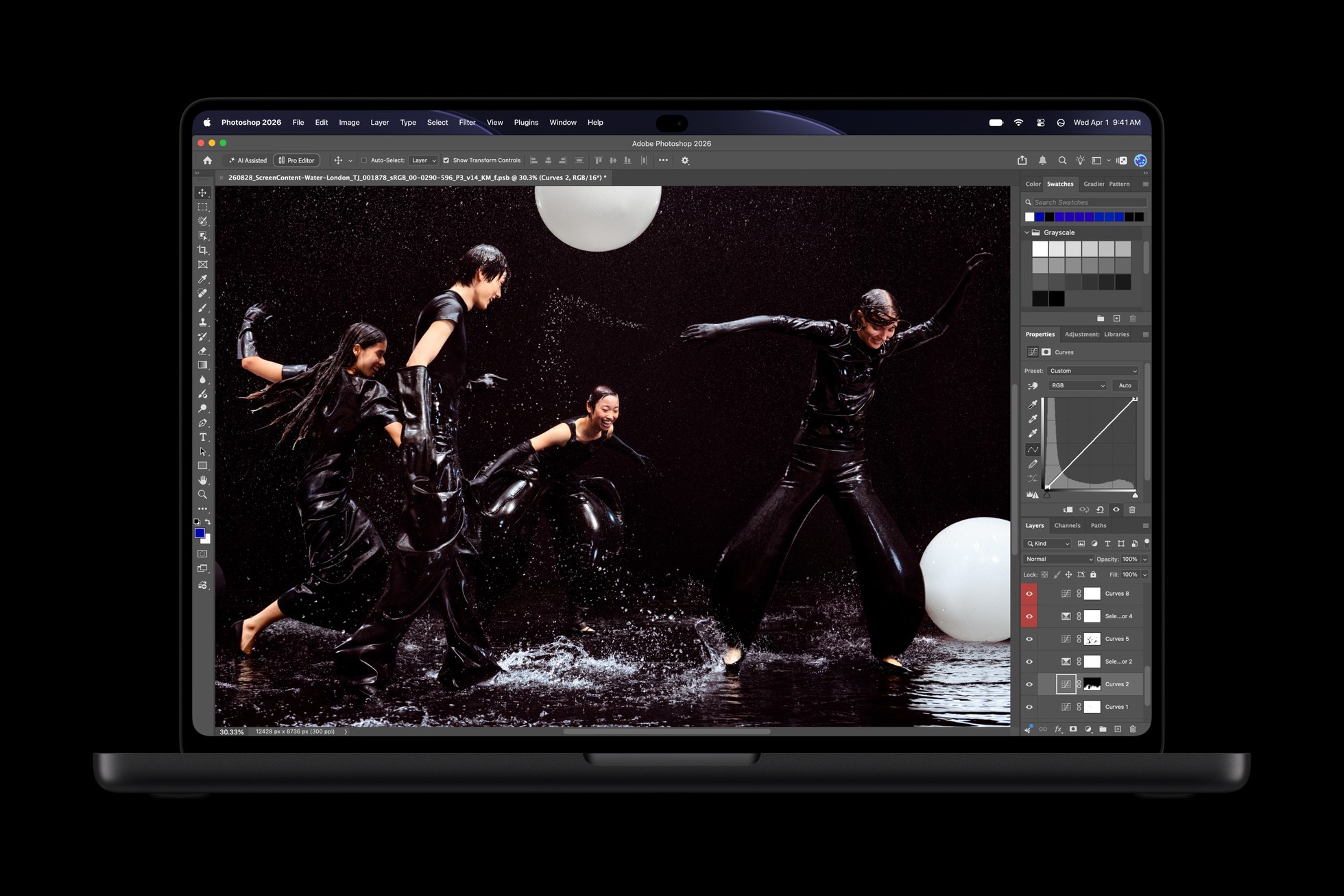The width and height of the screenshot is (1344, 896).
Task: Toggle Auto-Select checkbox
Action: [364, 160]
